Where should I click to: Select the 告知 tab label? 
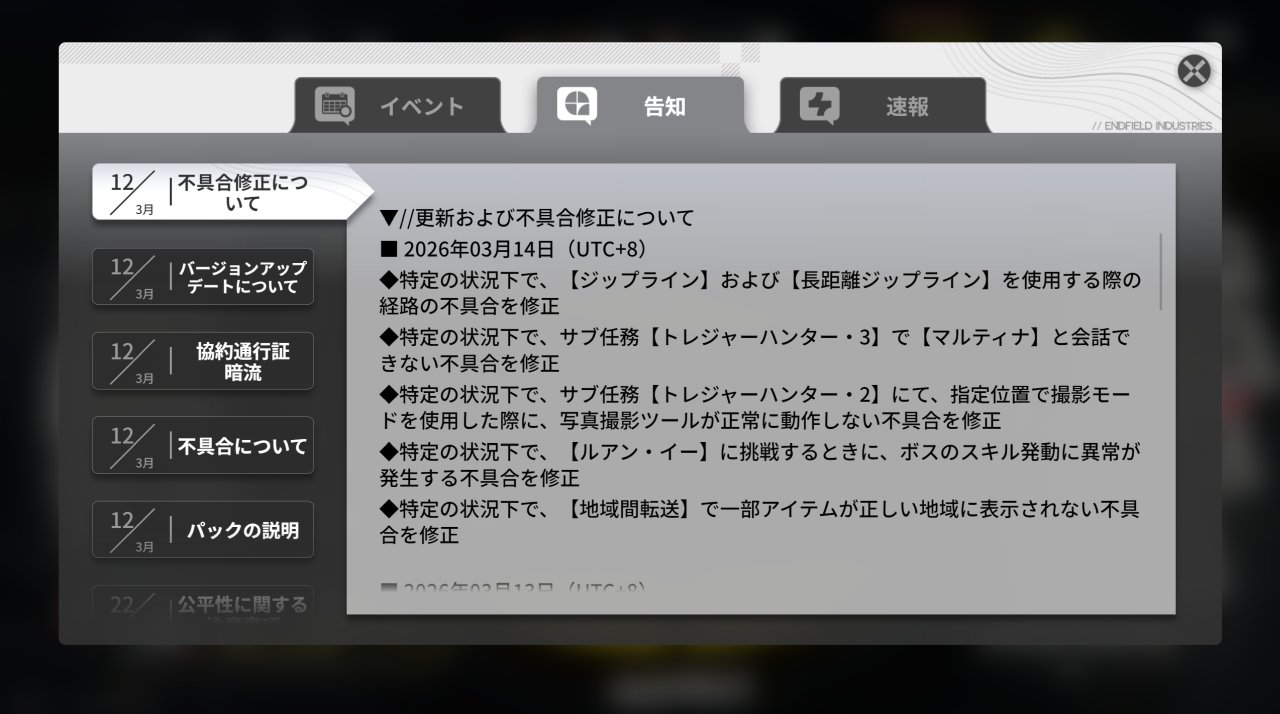point(664,107)
